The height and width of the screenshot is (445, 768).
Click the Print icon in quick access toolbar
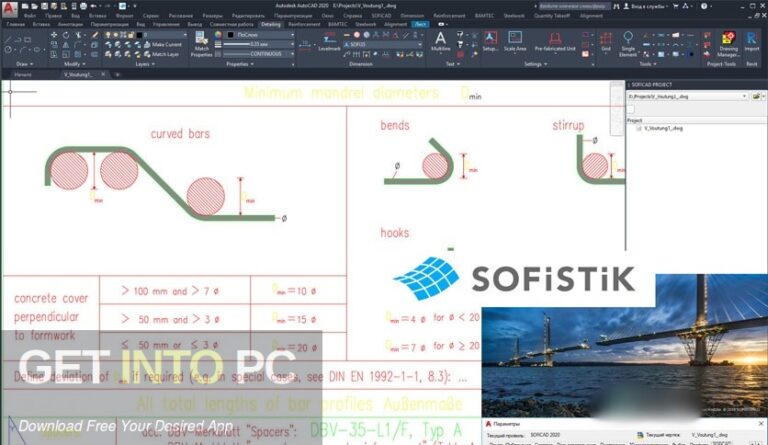pyautogui.click(x=83, y=6)
